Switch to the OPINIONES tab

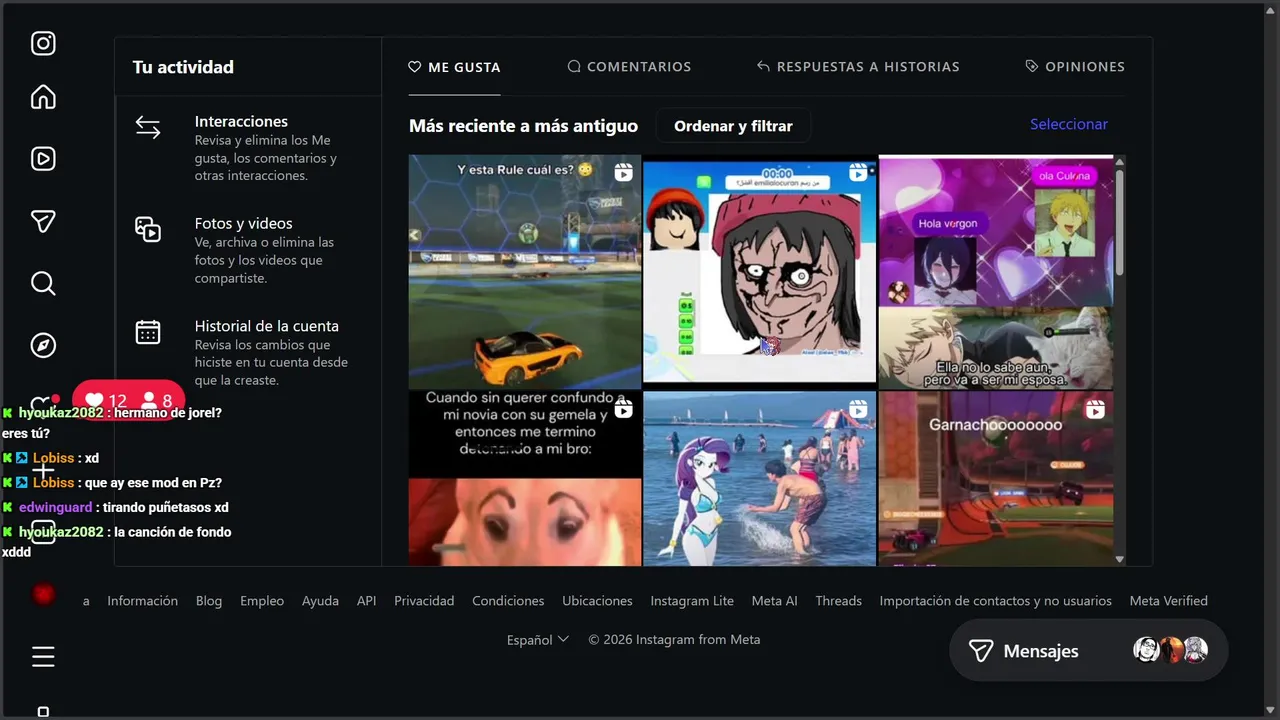coord(1075,67)
